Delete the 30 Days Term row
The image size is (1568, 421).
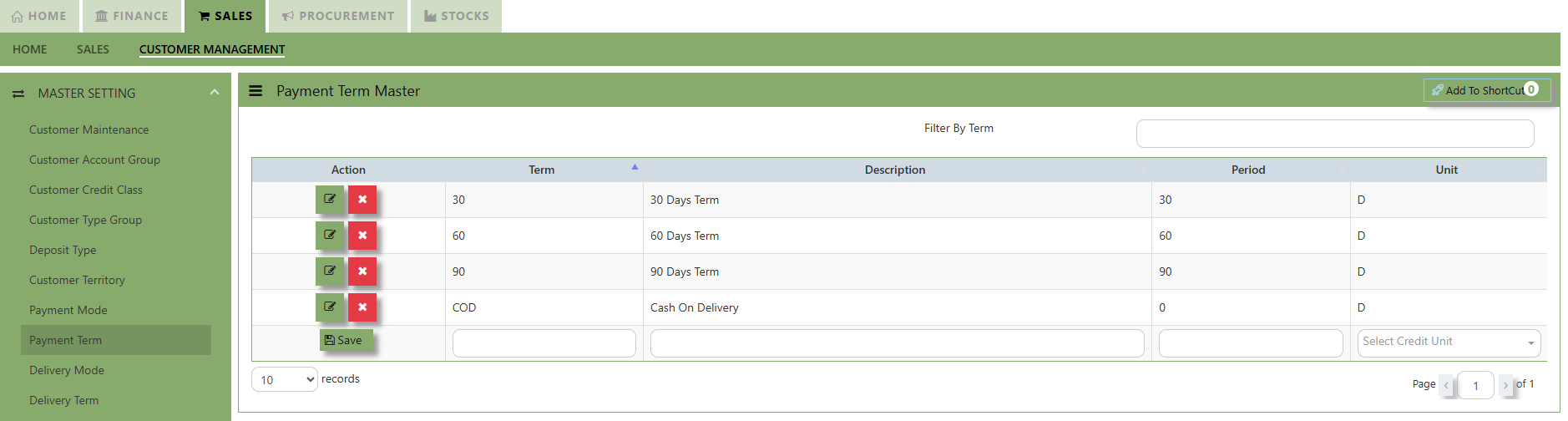[x=362, y=200]
